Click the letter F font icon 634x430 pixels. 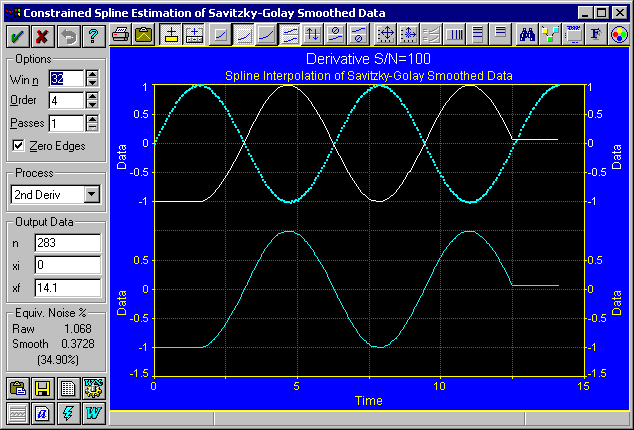click(x=596, y=35)
